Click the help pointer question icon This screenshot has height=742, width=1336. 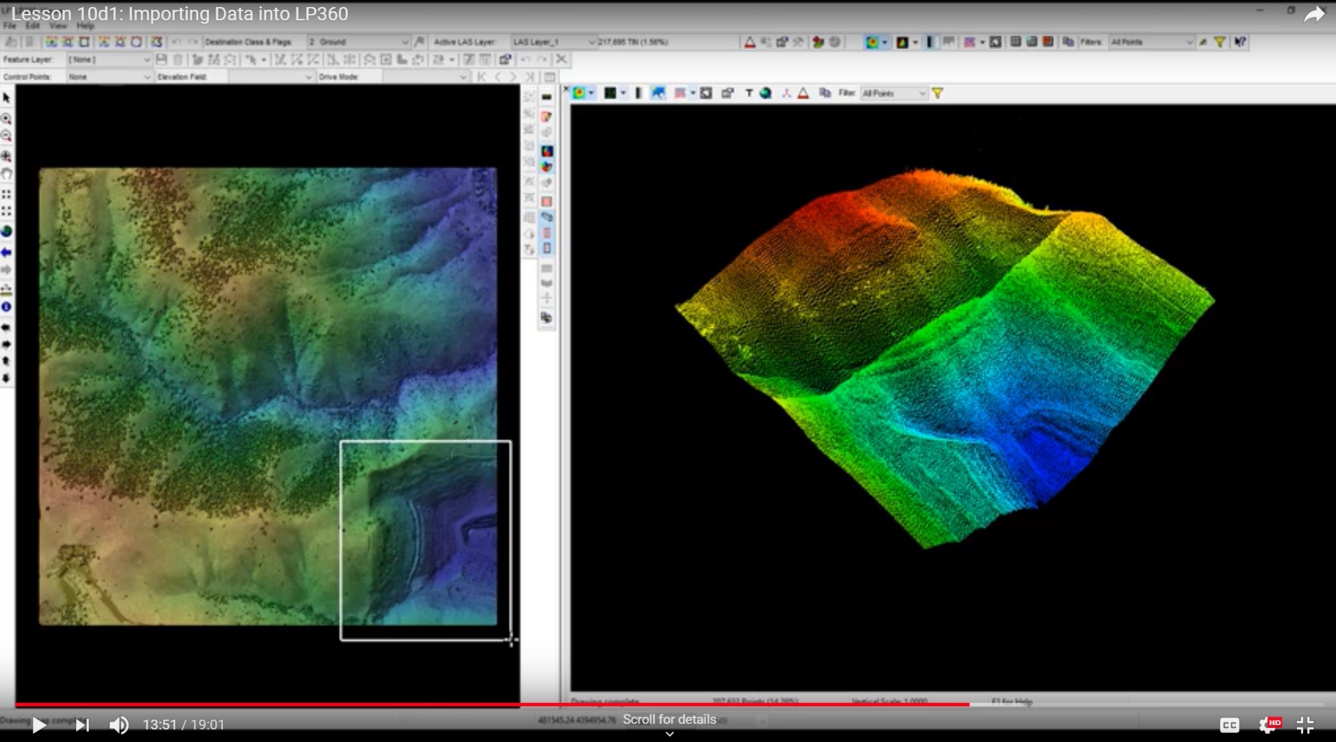(1240, 42)
